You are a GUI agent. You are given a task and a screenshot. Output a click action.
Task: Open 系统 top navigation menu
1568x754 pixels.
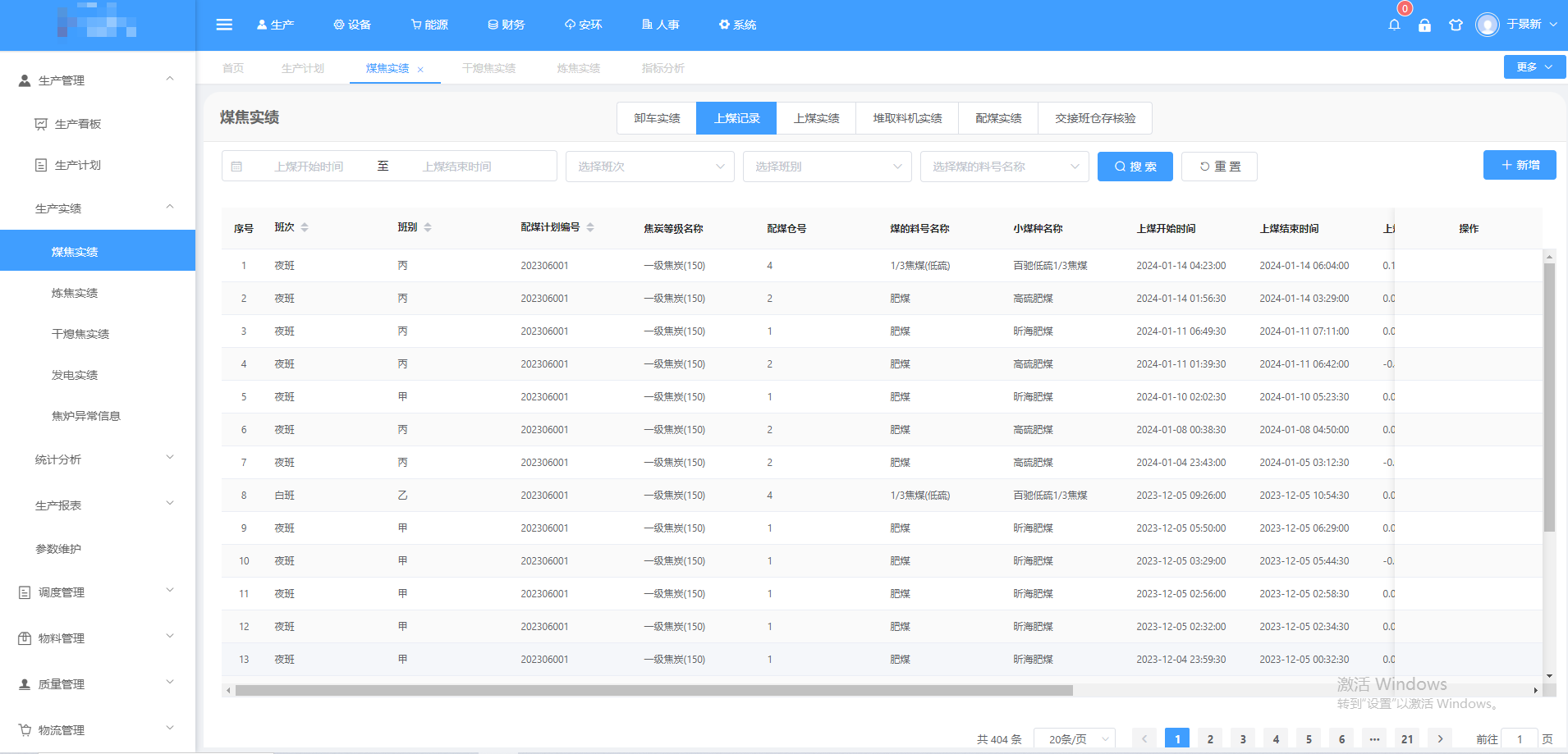tap(737, 25)
